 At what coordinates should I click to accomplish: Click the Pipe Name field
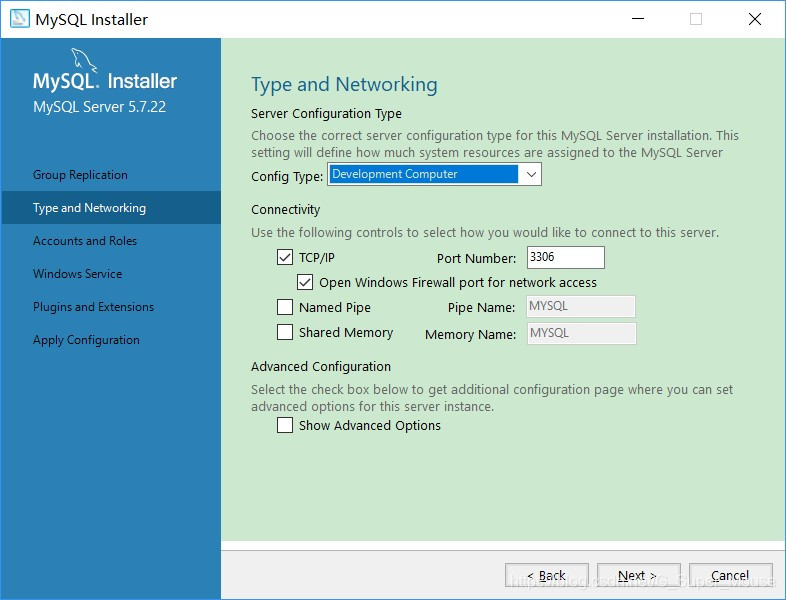point(580,306)
